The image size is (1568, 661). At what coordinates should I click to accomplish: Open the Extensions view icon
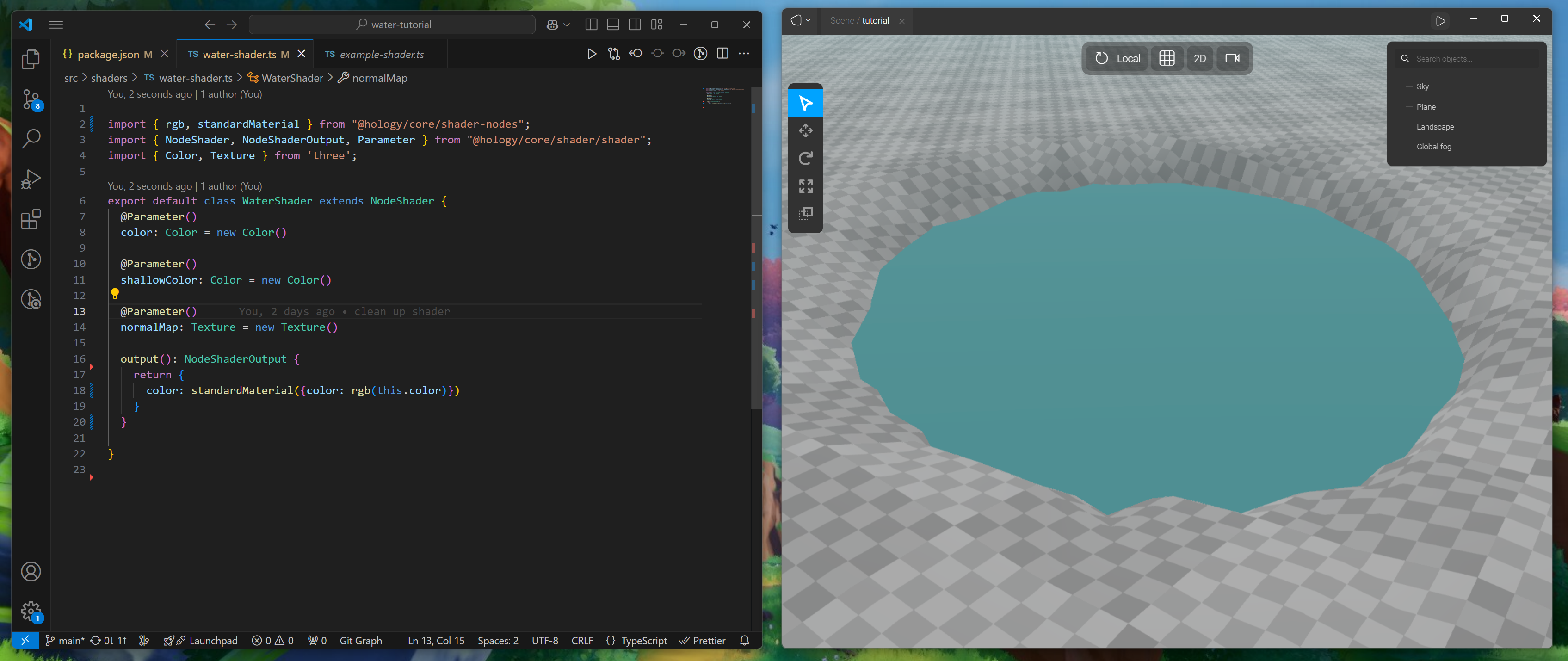coord(31,219)
